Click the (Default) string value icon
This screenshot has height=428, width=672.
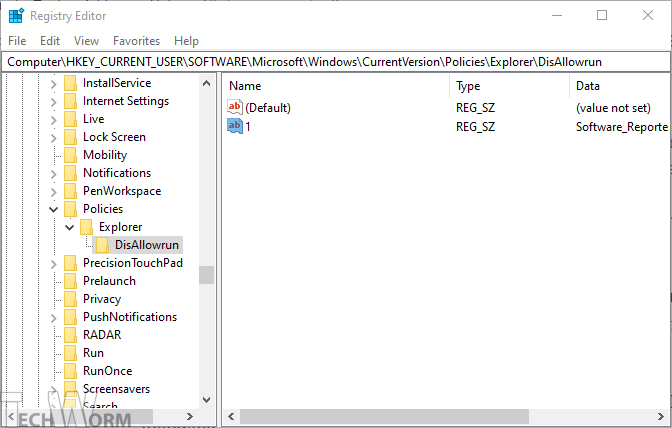pos(235,107)
